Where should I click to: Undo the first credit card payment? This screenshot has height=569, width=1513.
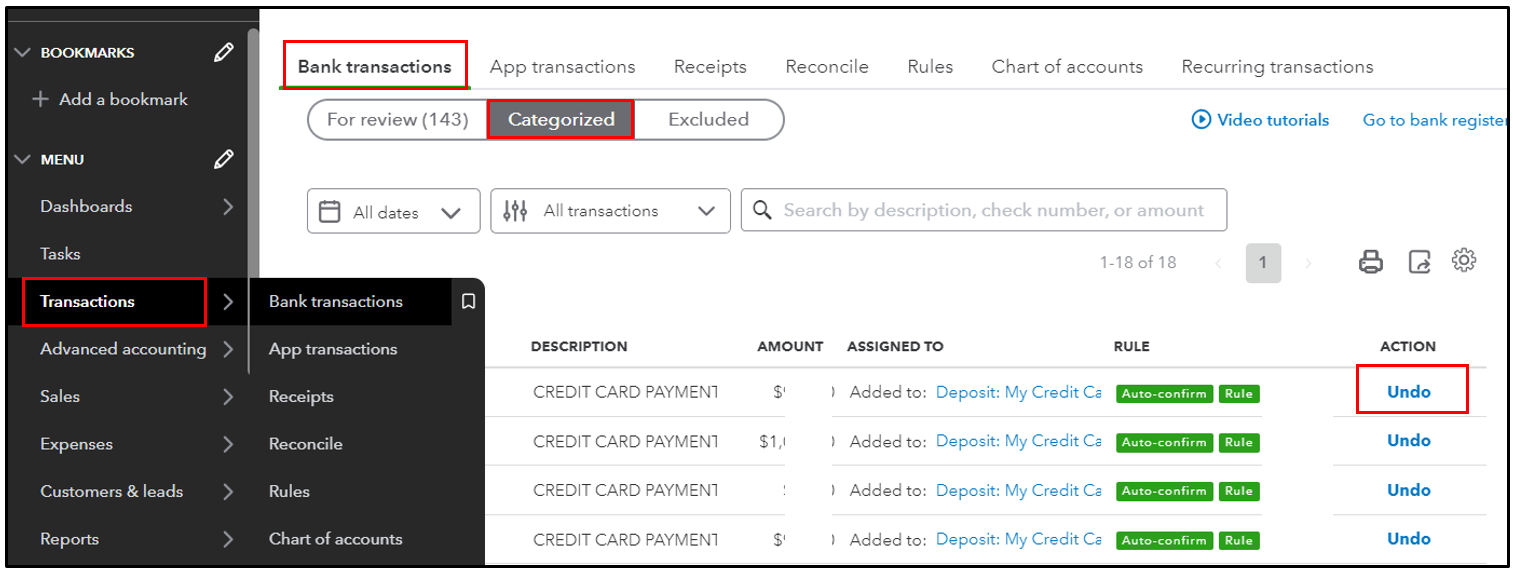[1408, 392]
